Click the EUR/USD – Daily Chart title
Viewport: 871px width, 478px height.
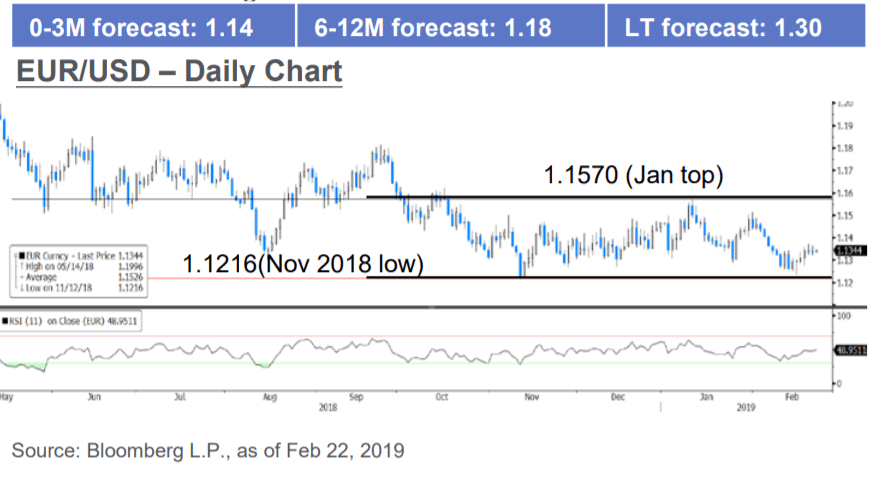[x=178, y=72]
